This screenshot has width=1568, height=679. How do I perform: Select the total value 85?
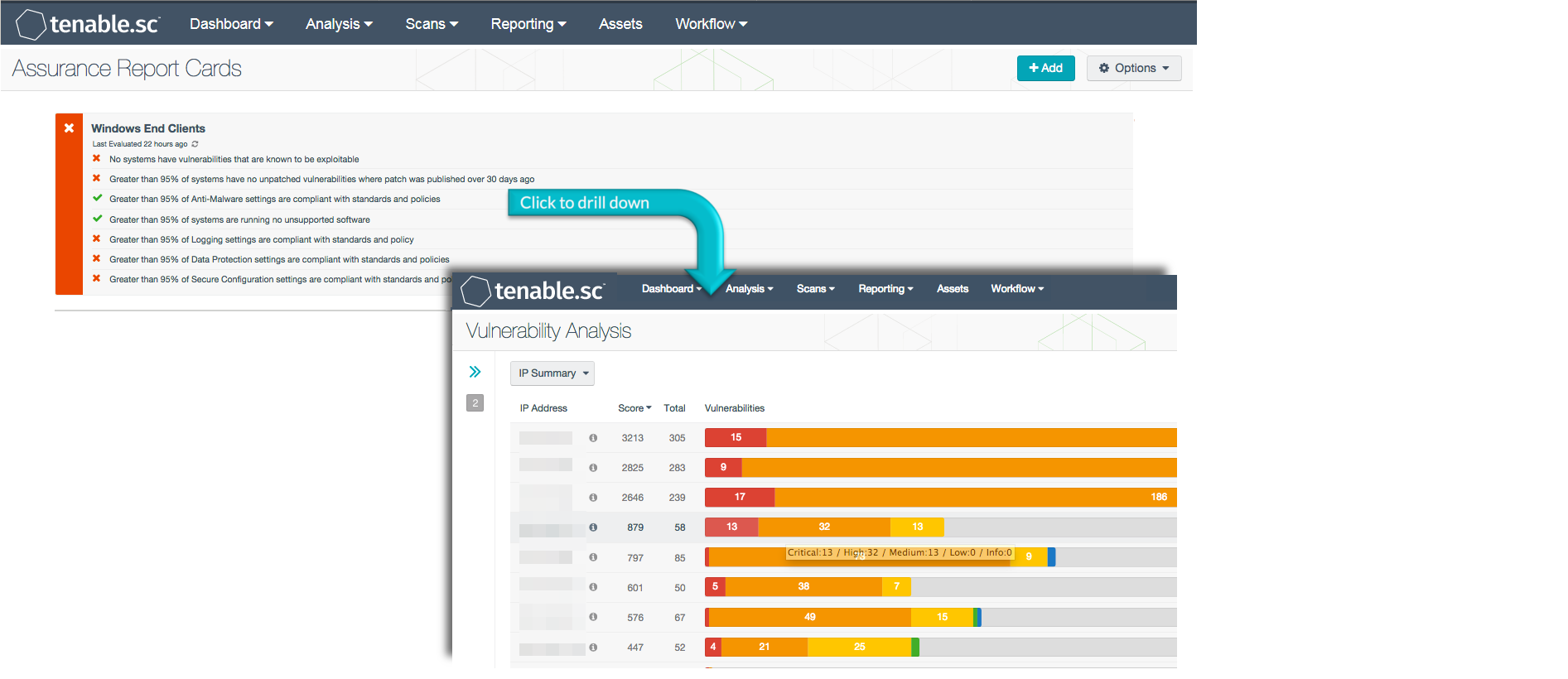pyautogui.click(x=680, y=558)
